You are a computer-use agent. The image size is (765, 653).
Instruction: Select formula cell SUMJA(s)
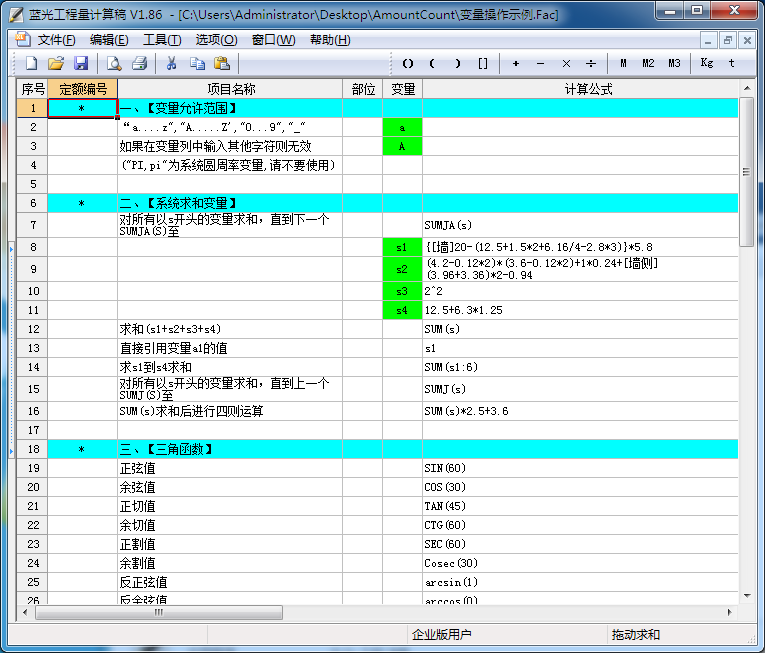tap(581, 225)
